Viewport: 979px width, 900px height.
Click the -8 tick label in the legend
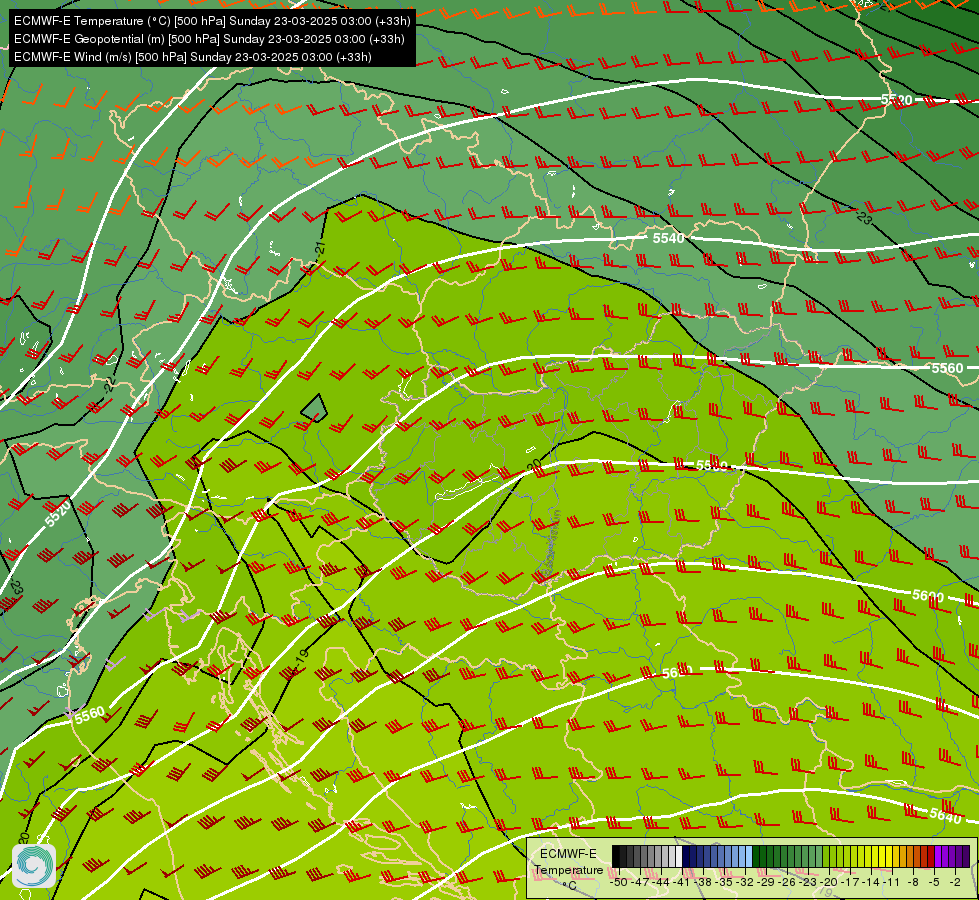913,882
